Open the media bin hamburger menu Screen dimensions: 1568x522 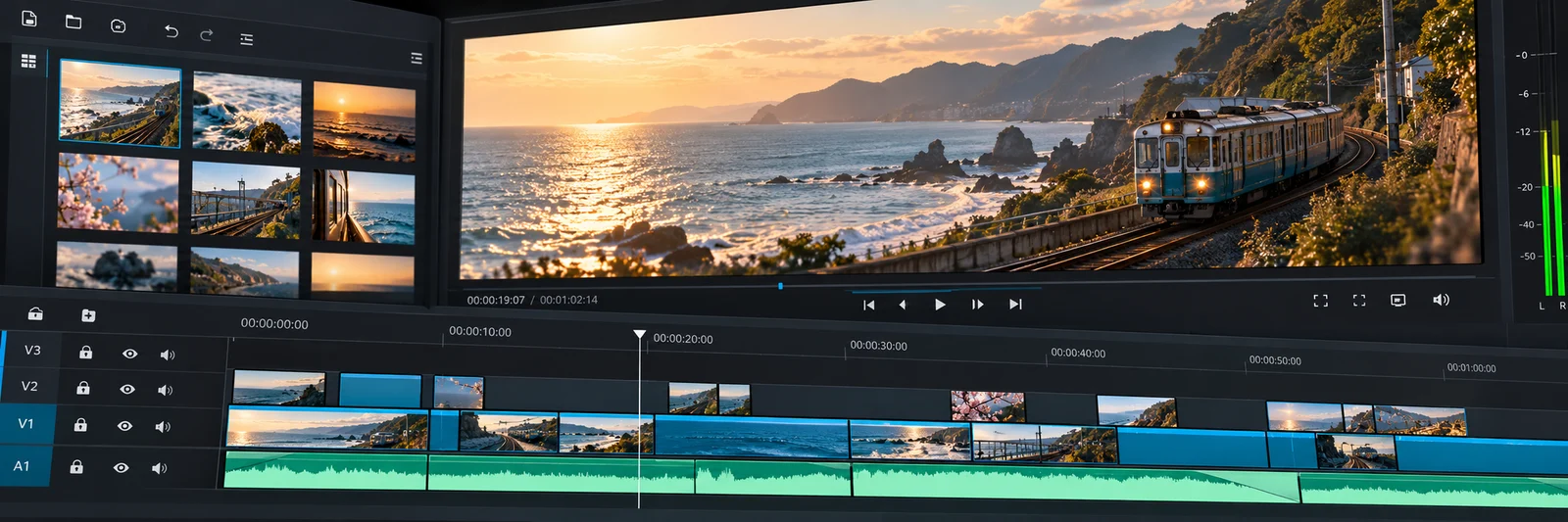(416, 59)
